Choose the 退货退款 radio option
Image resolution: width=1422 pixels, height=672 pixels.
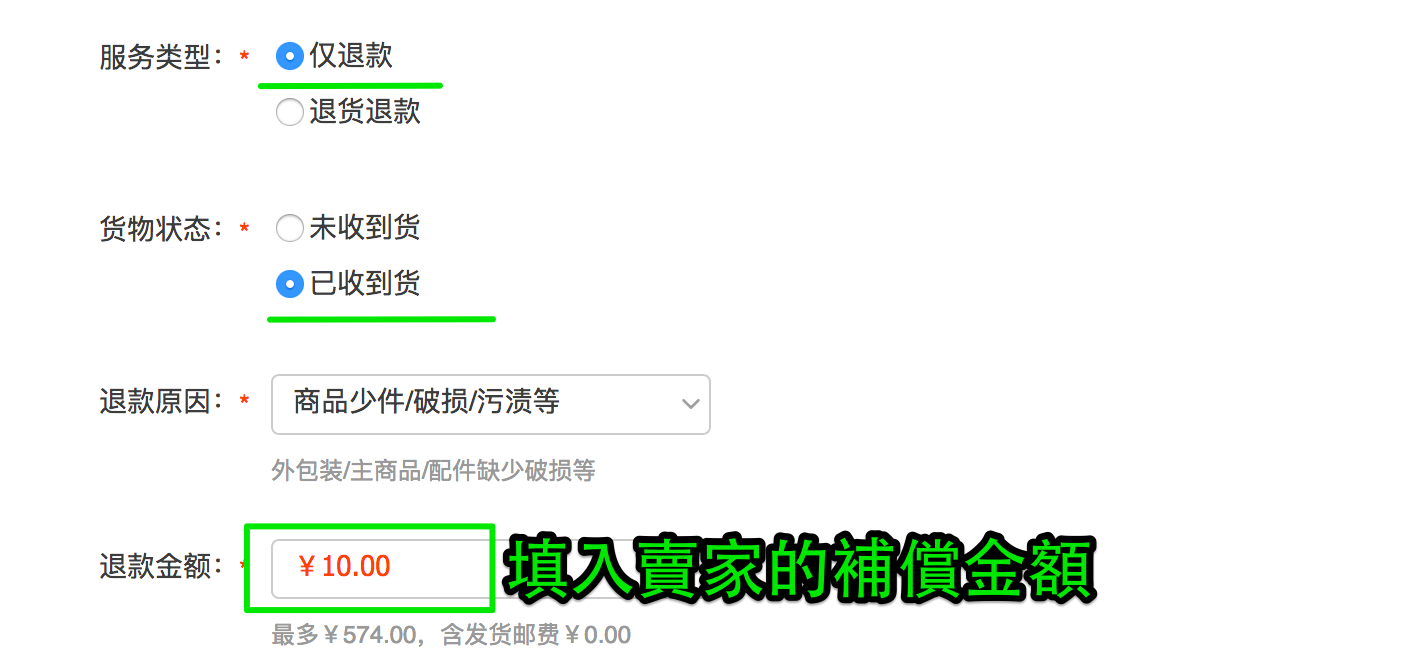pos(289,113)
